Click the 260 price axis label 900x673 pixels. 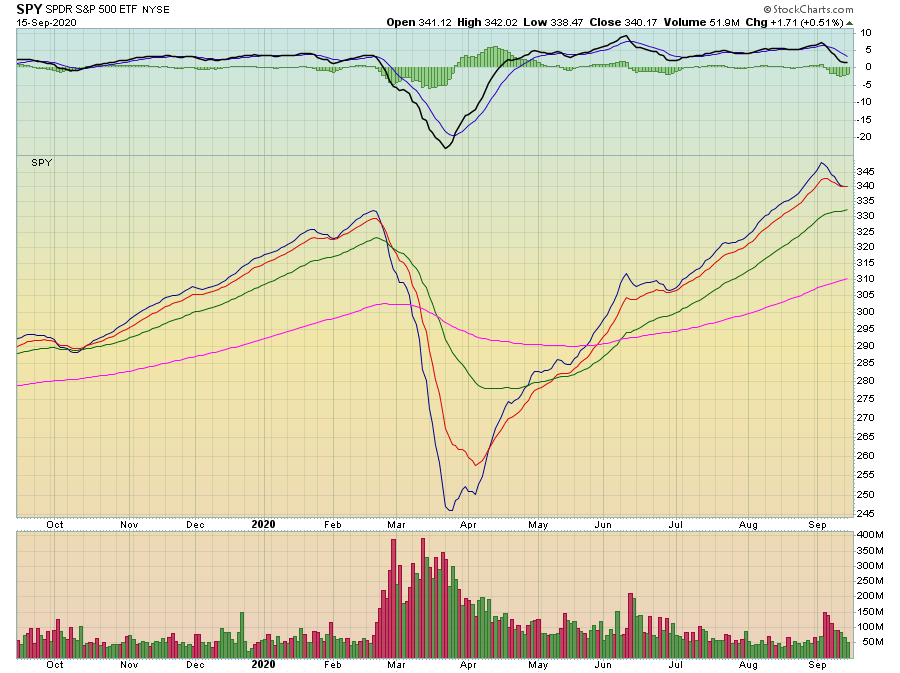(866, 456)
